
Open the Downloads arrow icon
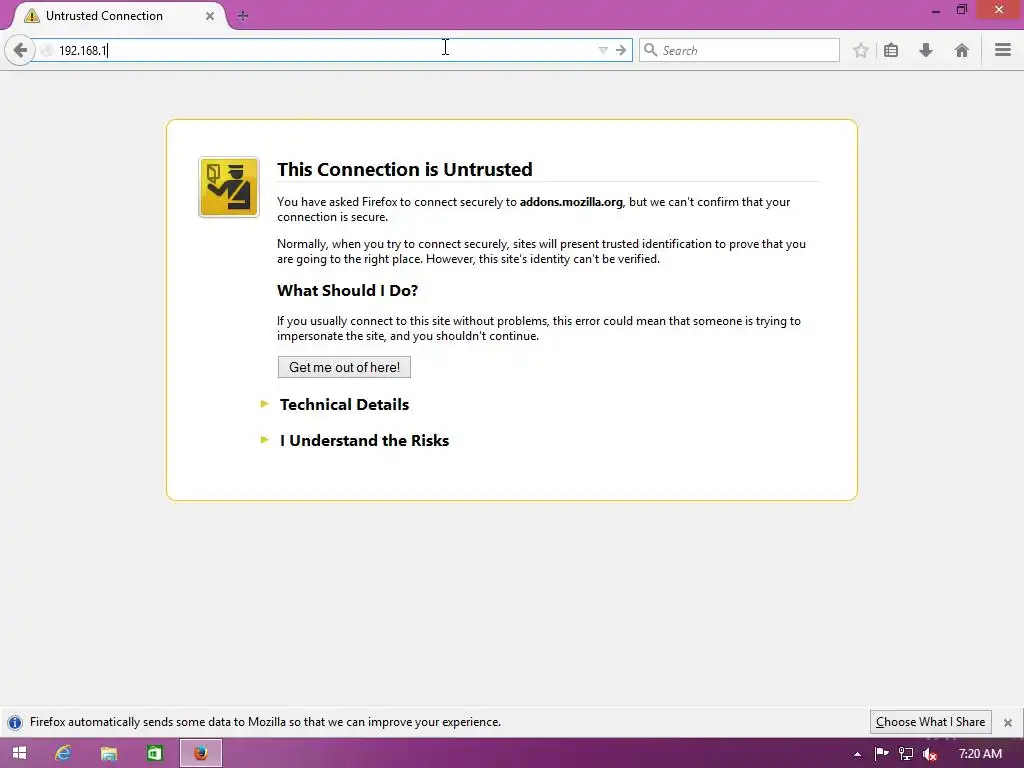coord(925,50)
